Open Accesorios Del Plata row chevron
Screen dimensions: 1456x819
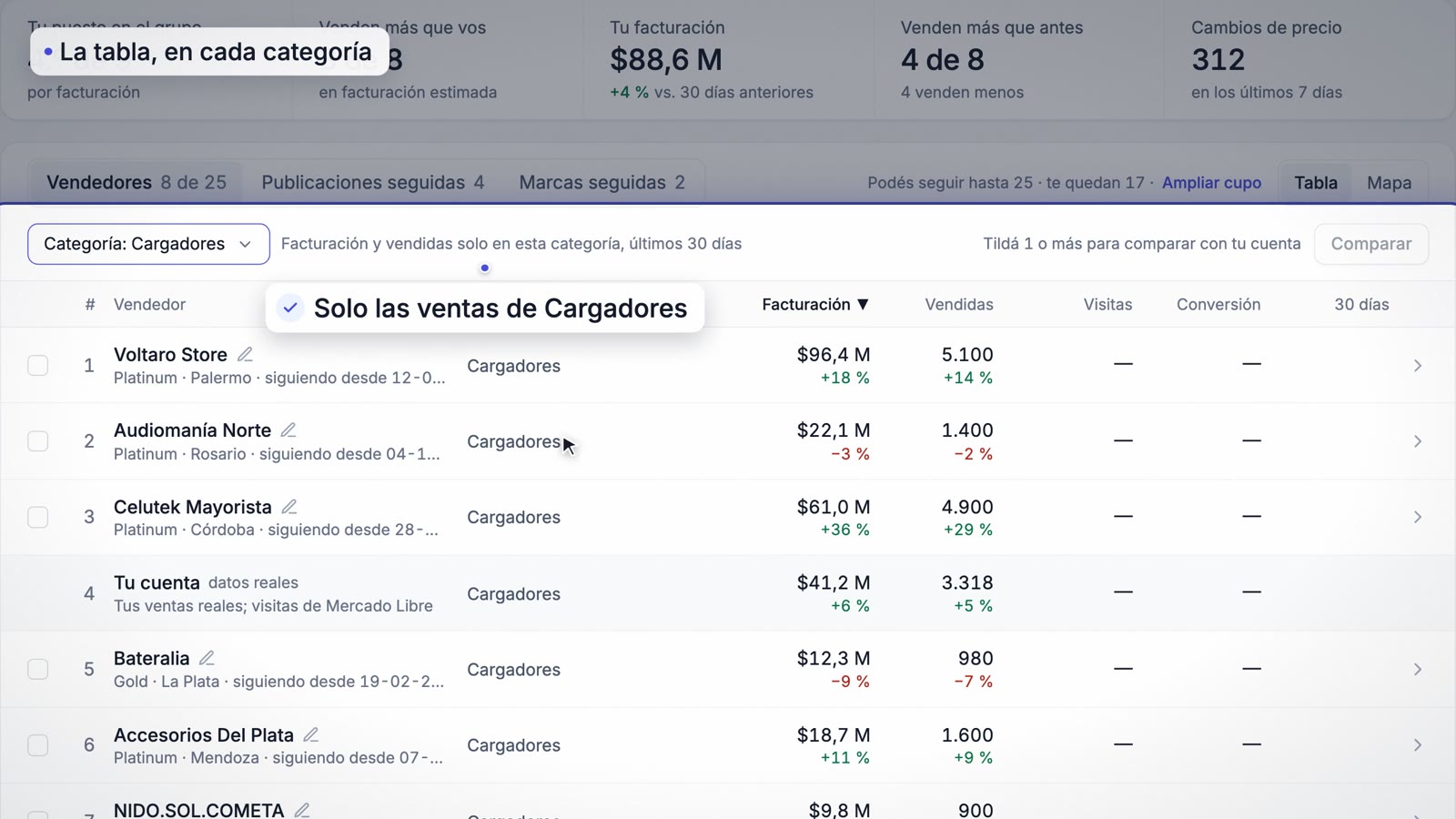click(x=1417, y=745)
